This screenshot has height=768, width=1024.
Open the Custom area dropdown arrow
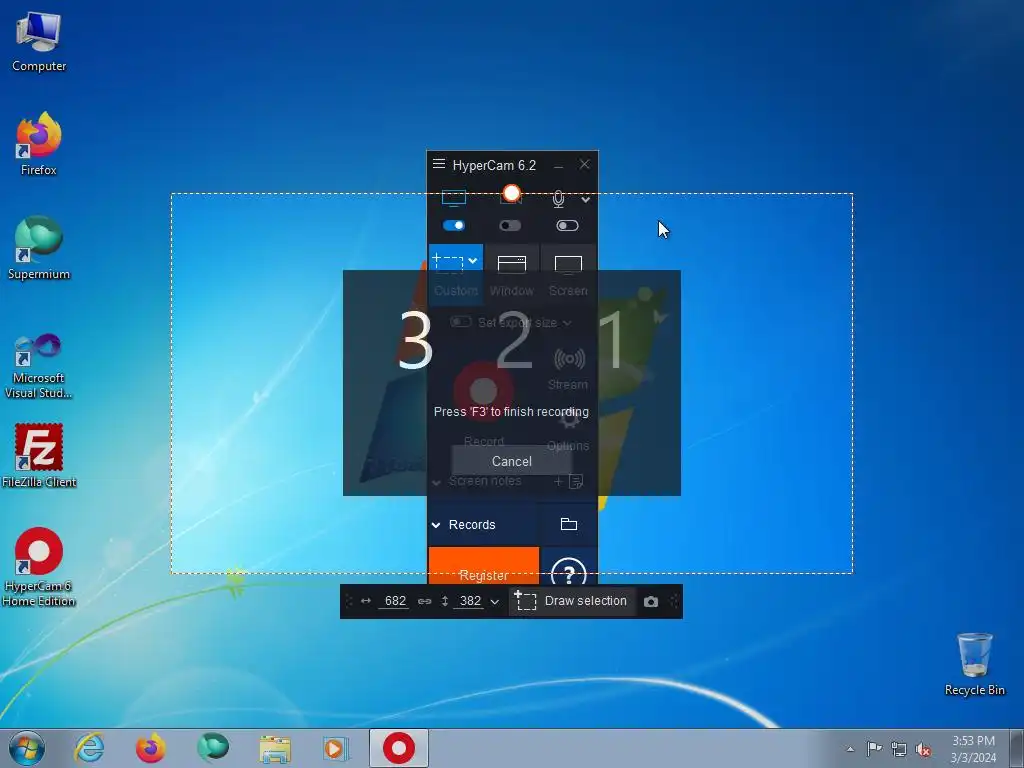(x=473, y=261)
